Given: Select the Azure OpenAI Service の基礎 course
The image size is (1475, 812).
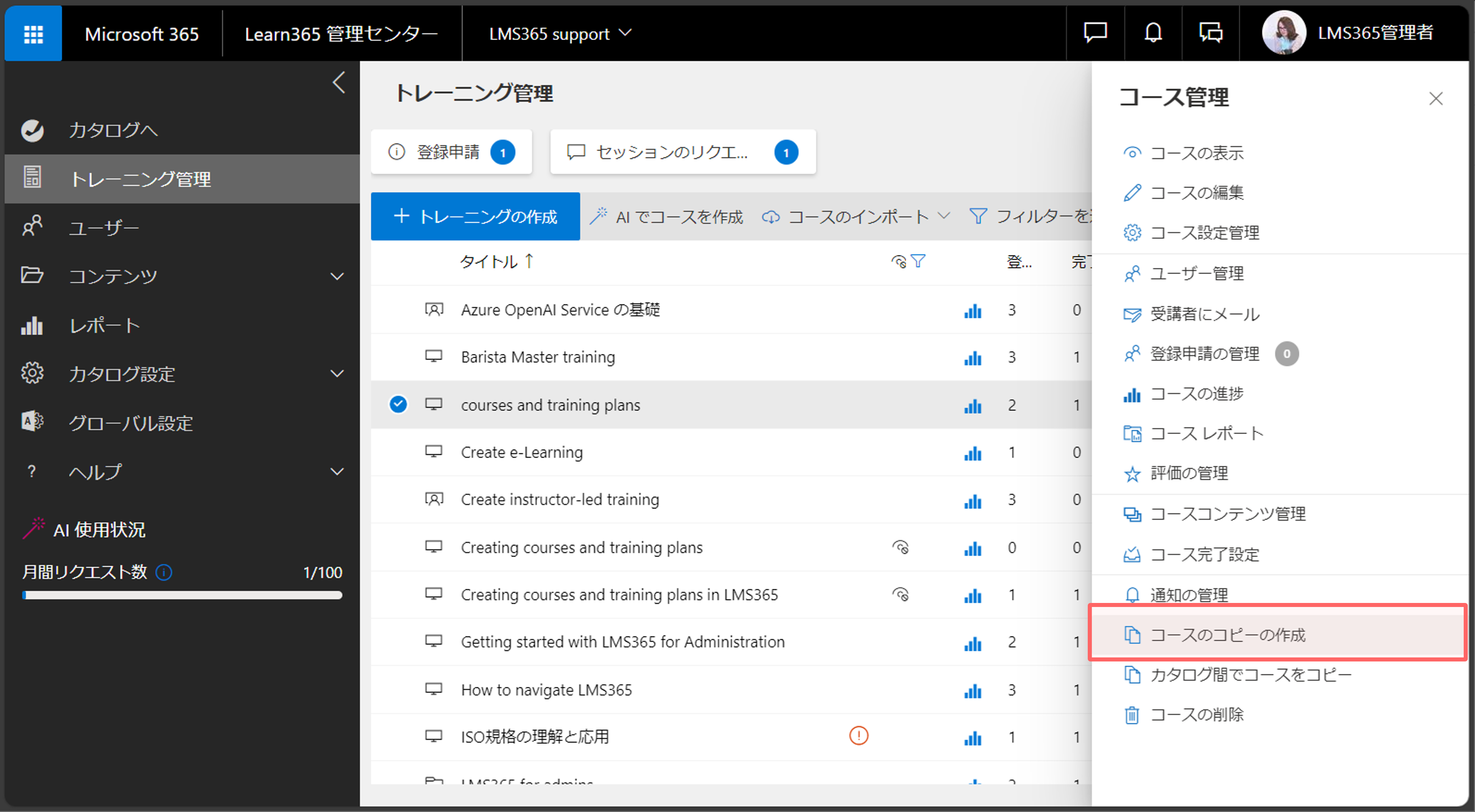Looking at the screenshot, I should (x=560, y=310).
